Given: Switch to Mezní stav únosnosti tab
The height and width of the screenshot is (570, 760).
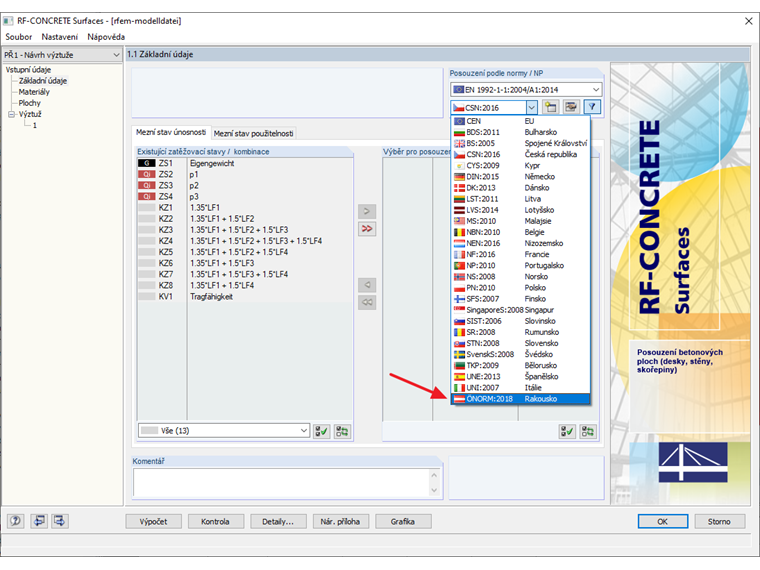Looking at the screenshot, I should coord(171,132).
